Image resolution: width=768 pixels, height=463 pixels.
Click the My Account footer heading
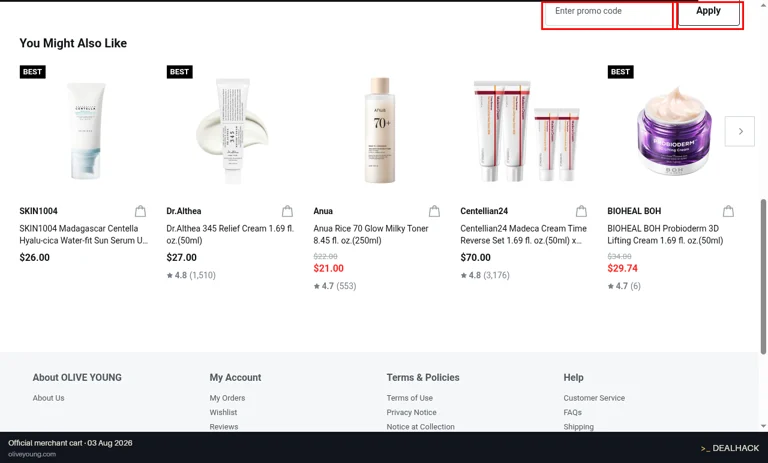[235, 377]
